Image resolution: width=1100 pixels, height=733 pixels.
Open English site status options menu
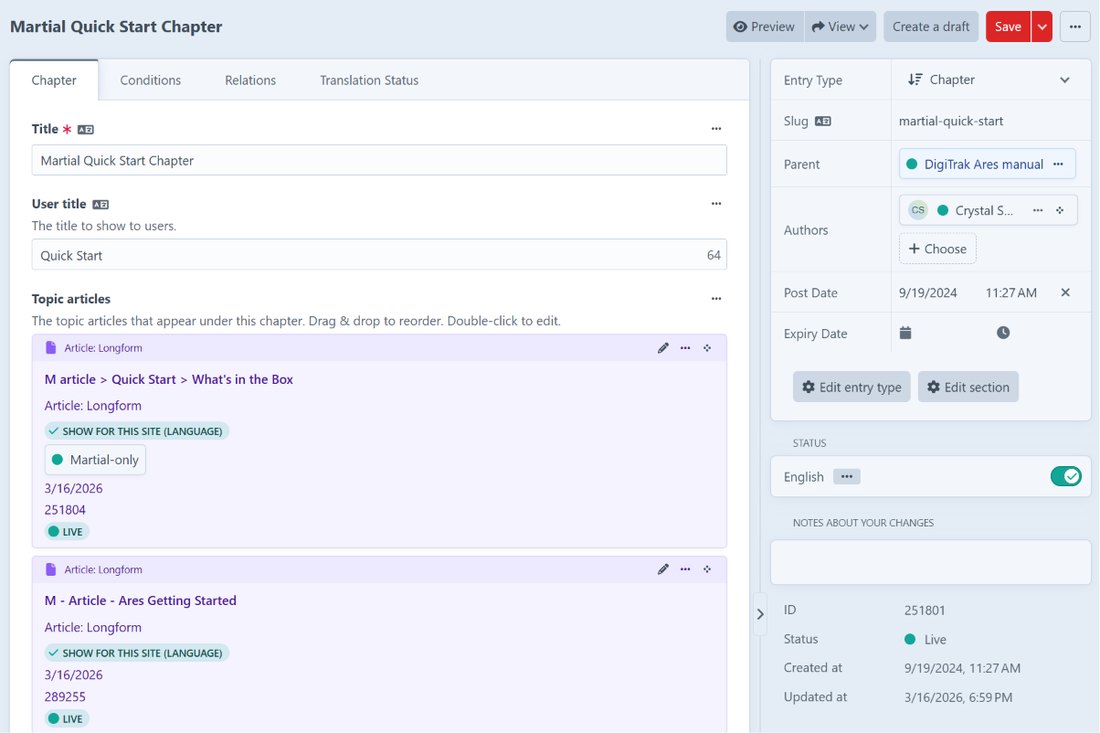847,477
